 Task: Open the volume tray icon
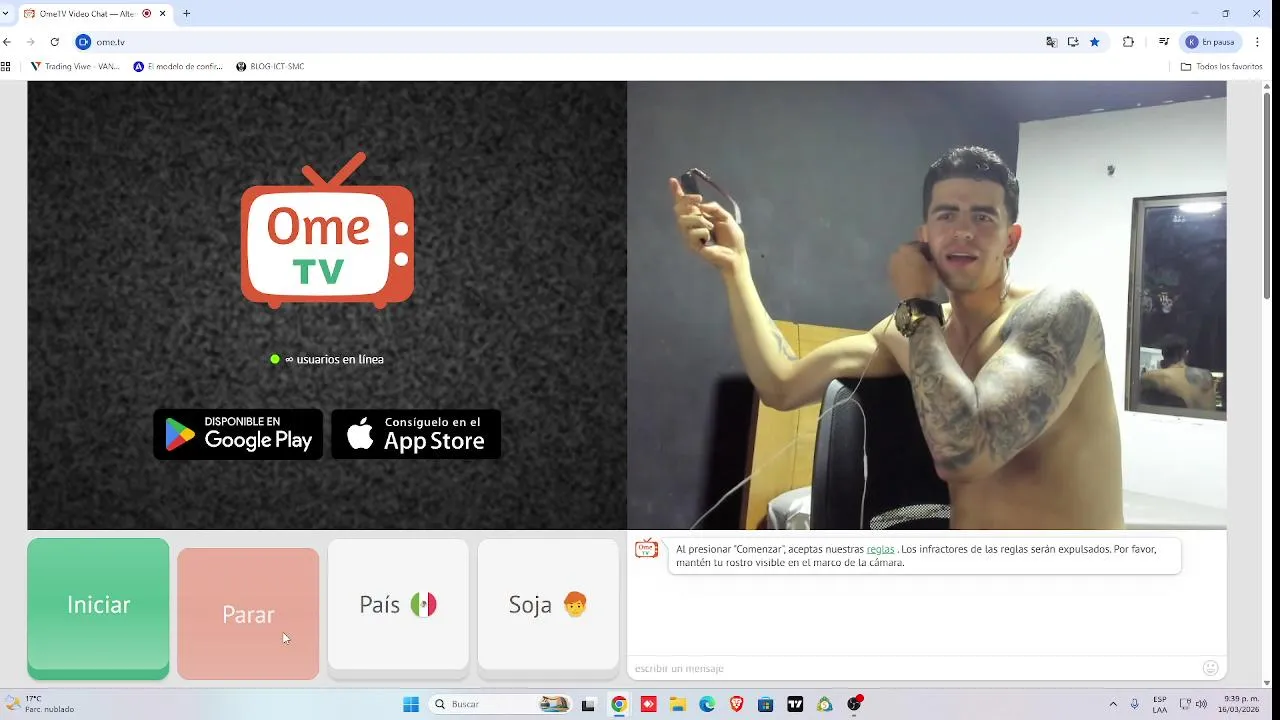coord(1201,704)
